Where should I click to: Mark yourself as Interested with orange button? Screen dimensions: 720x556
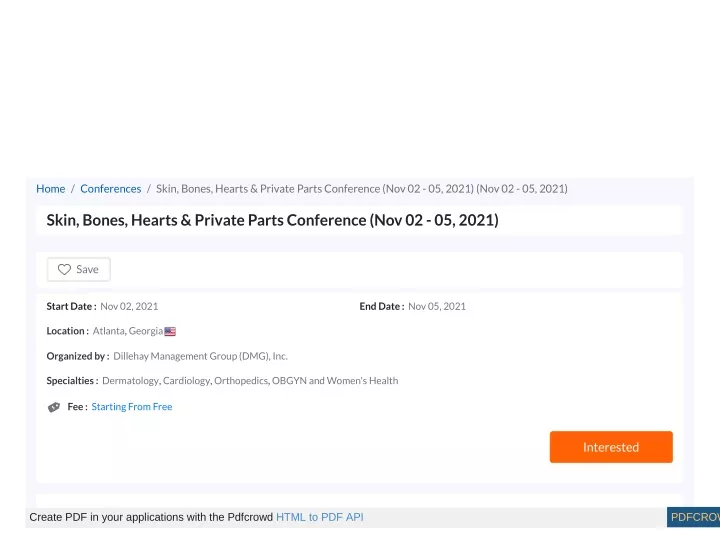click(611, 447)
